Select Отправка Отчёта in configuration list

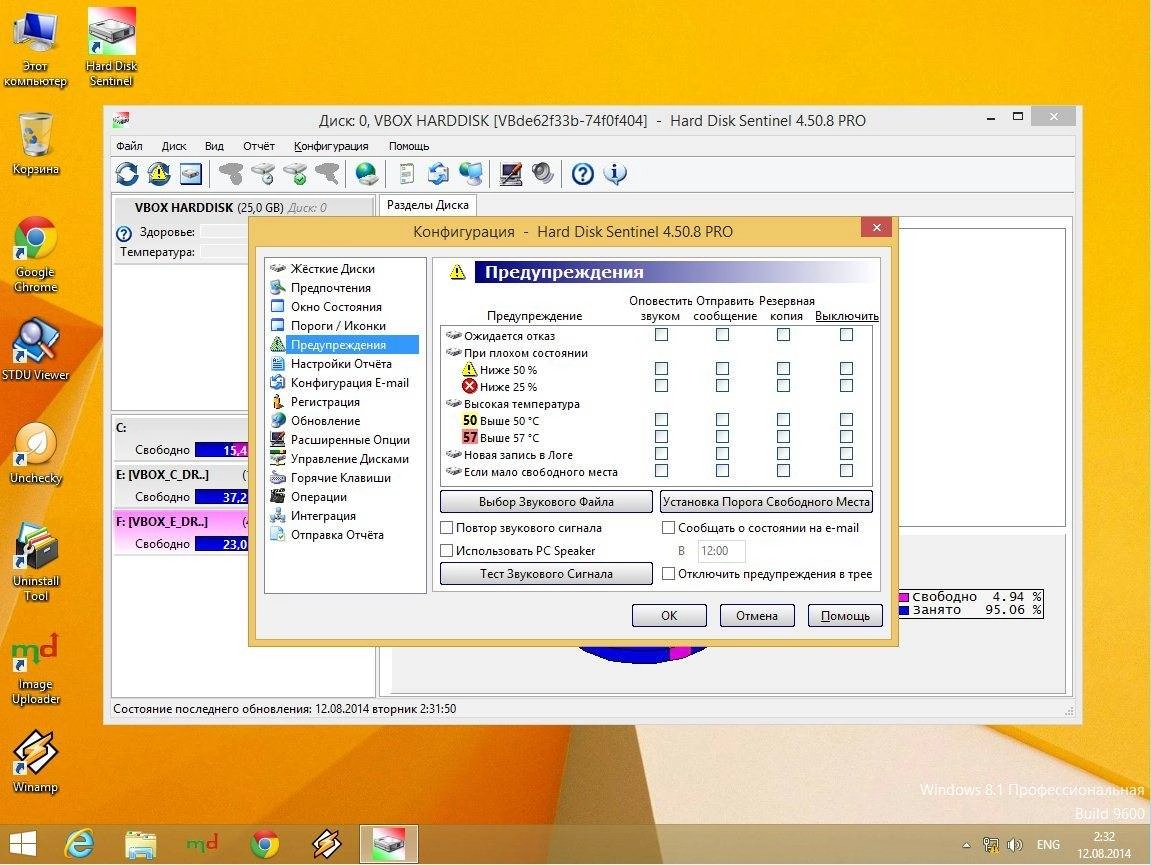pos(337,535)
